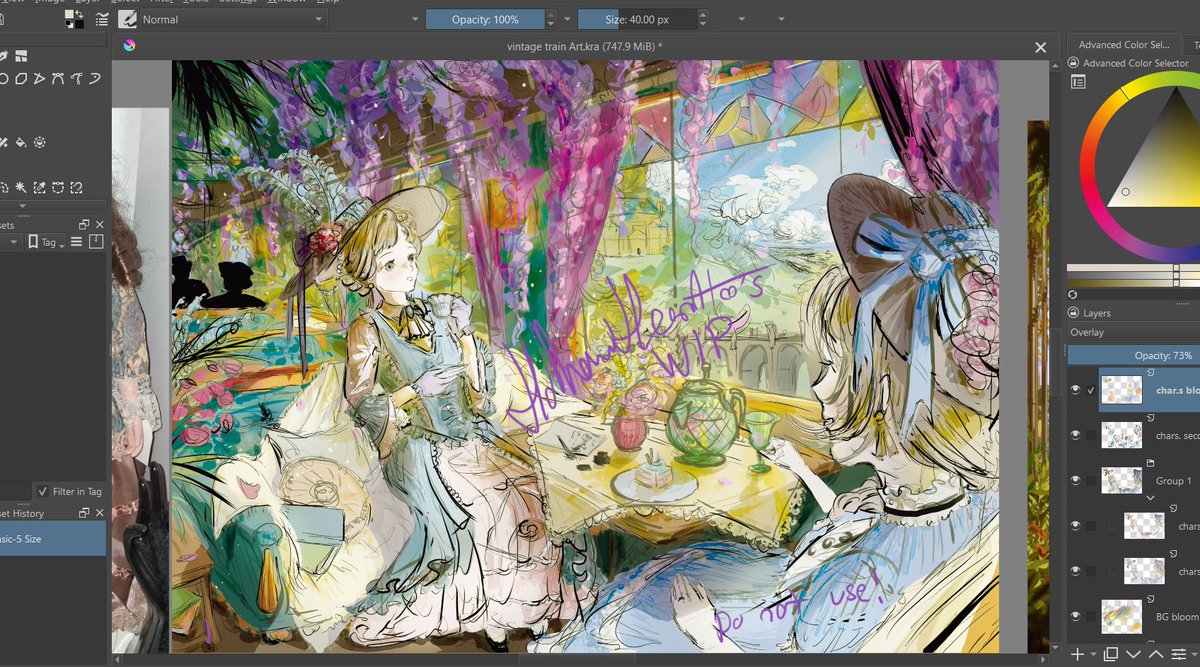
Task: Collapse the Group 1 layer
Action: [x=1152, y=497]
